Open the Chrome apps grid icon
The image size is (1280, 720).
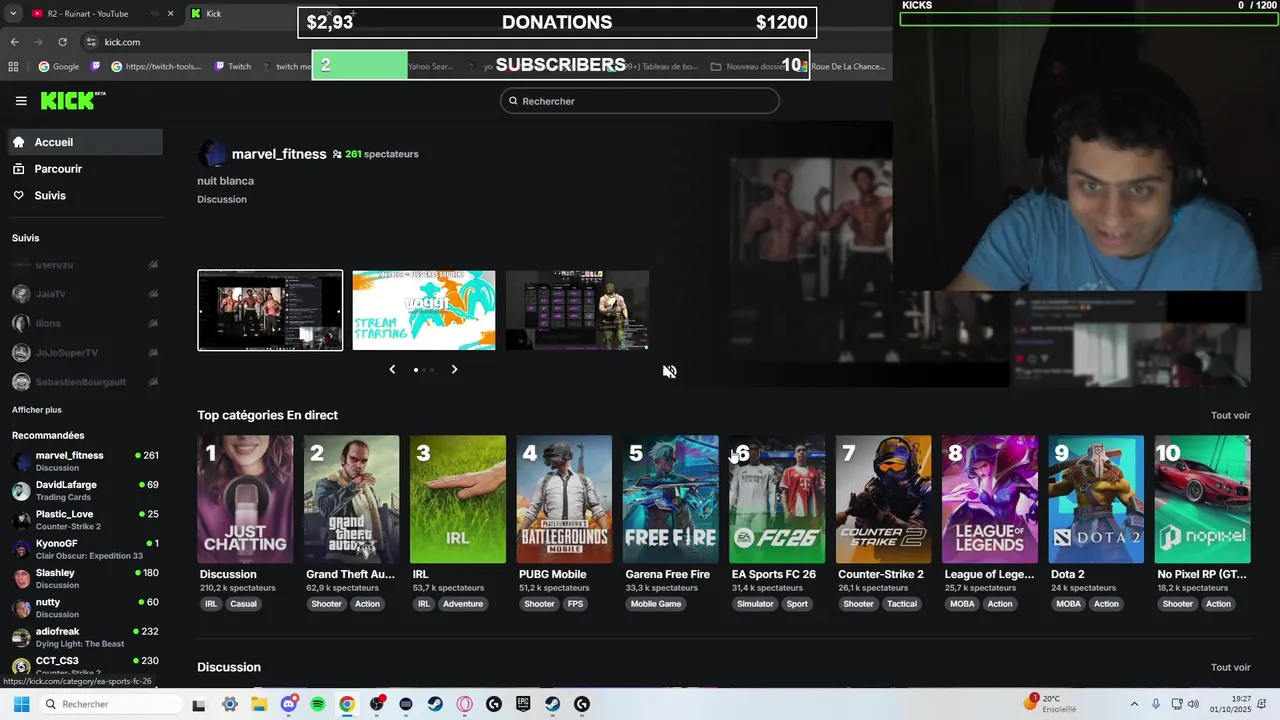click(x=13, y=67)
